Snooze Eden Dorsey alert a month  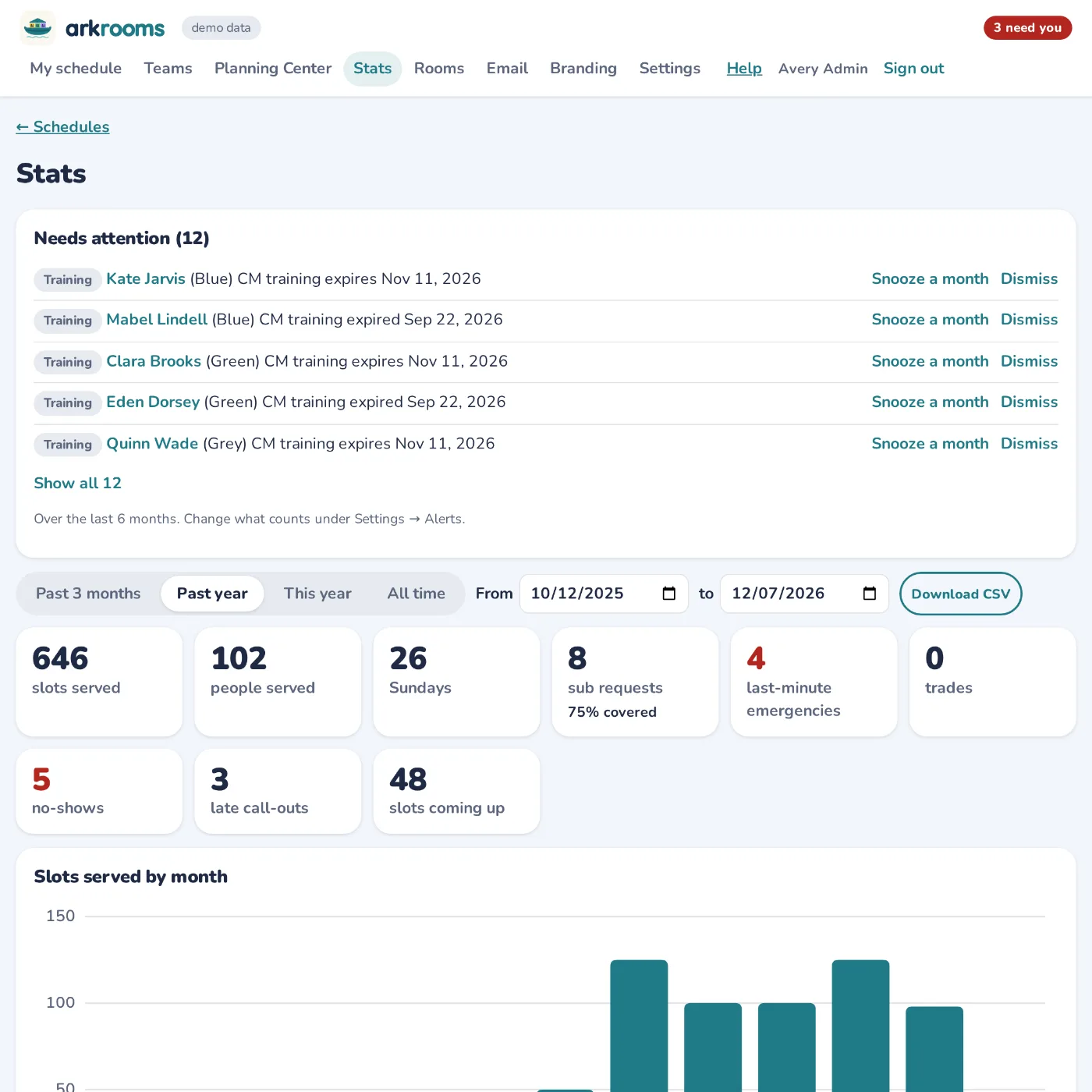tap(930, 402)
